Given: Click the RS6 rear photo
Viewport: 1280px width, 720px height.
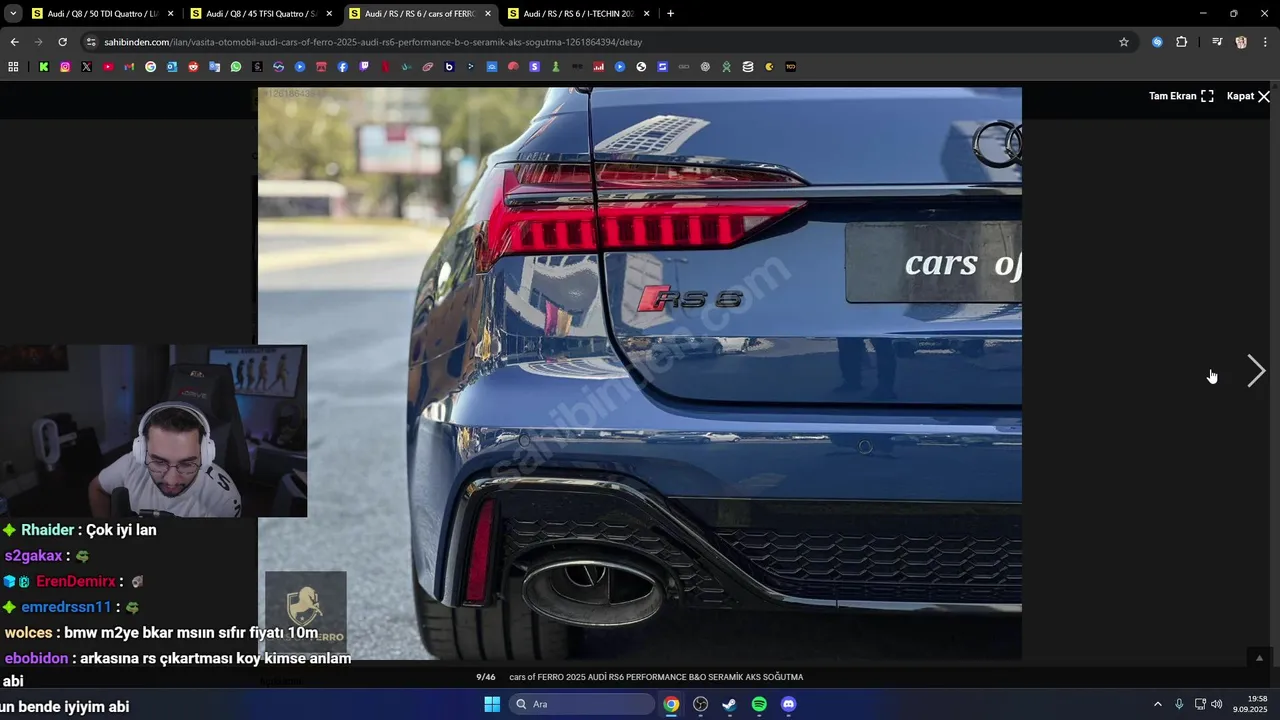Looking at the screenshot, I should 640,373.
